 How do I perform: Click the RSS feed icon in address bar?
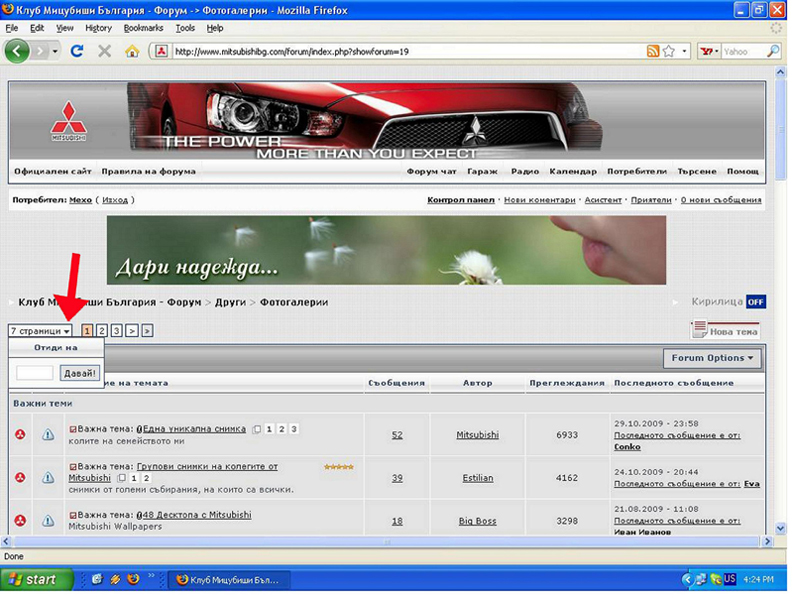click(653, 51)
